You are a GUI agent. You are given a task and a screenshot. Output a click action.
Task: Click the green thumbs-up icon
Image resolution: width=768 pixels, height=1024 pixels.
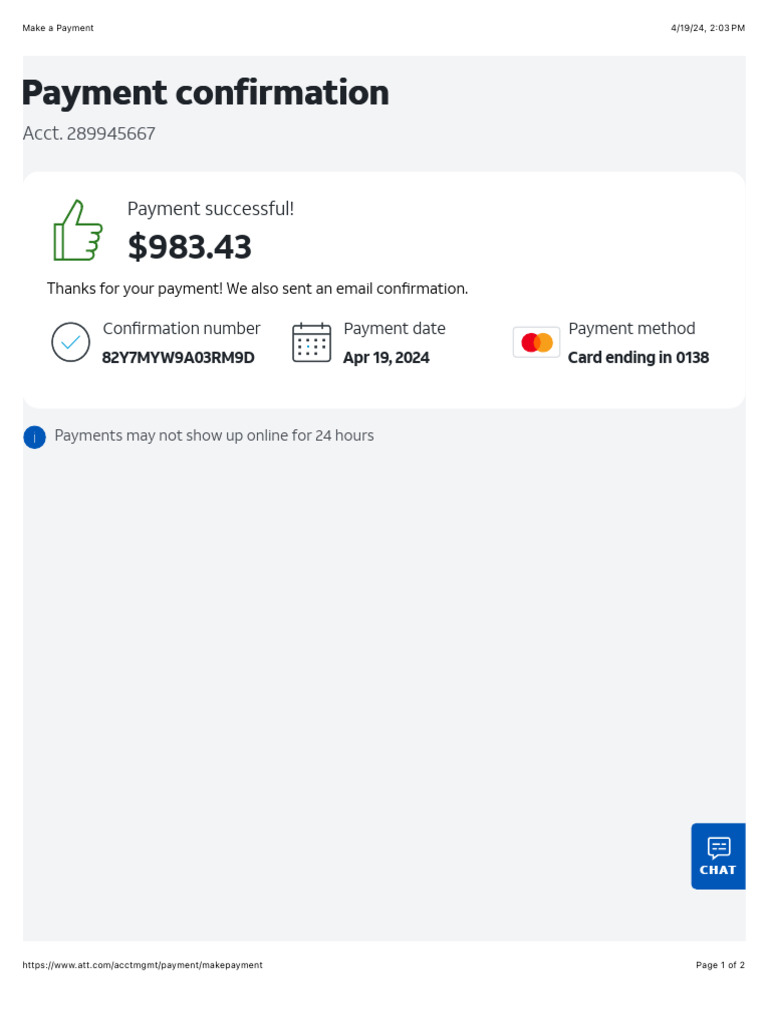pos(78,231)
